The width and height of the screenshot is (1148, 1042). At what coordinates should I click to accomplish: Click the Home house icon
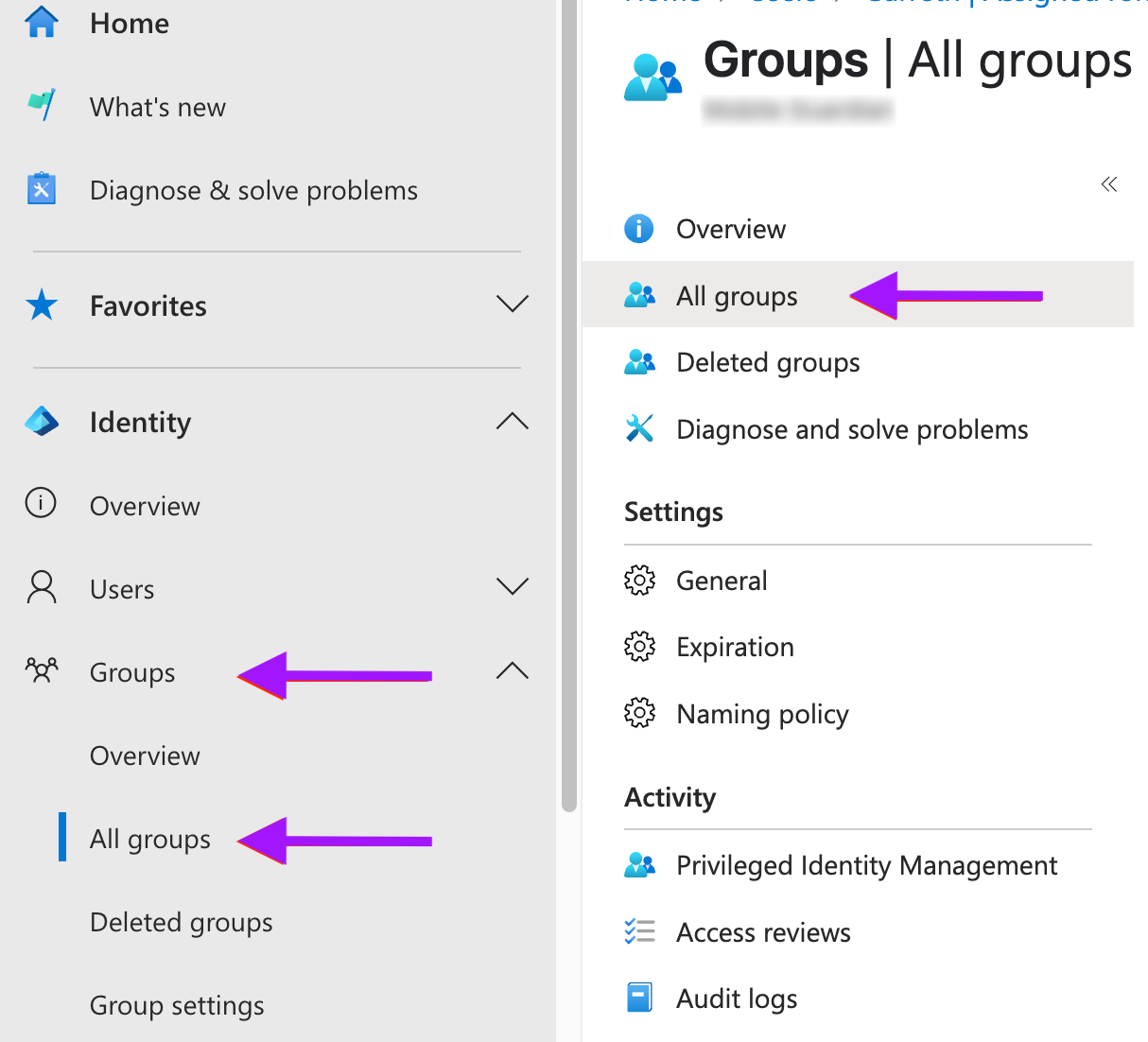41,23
